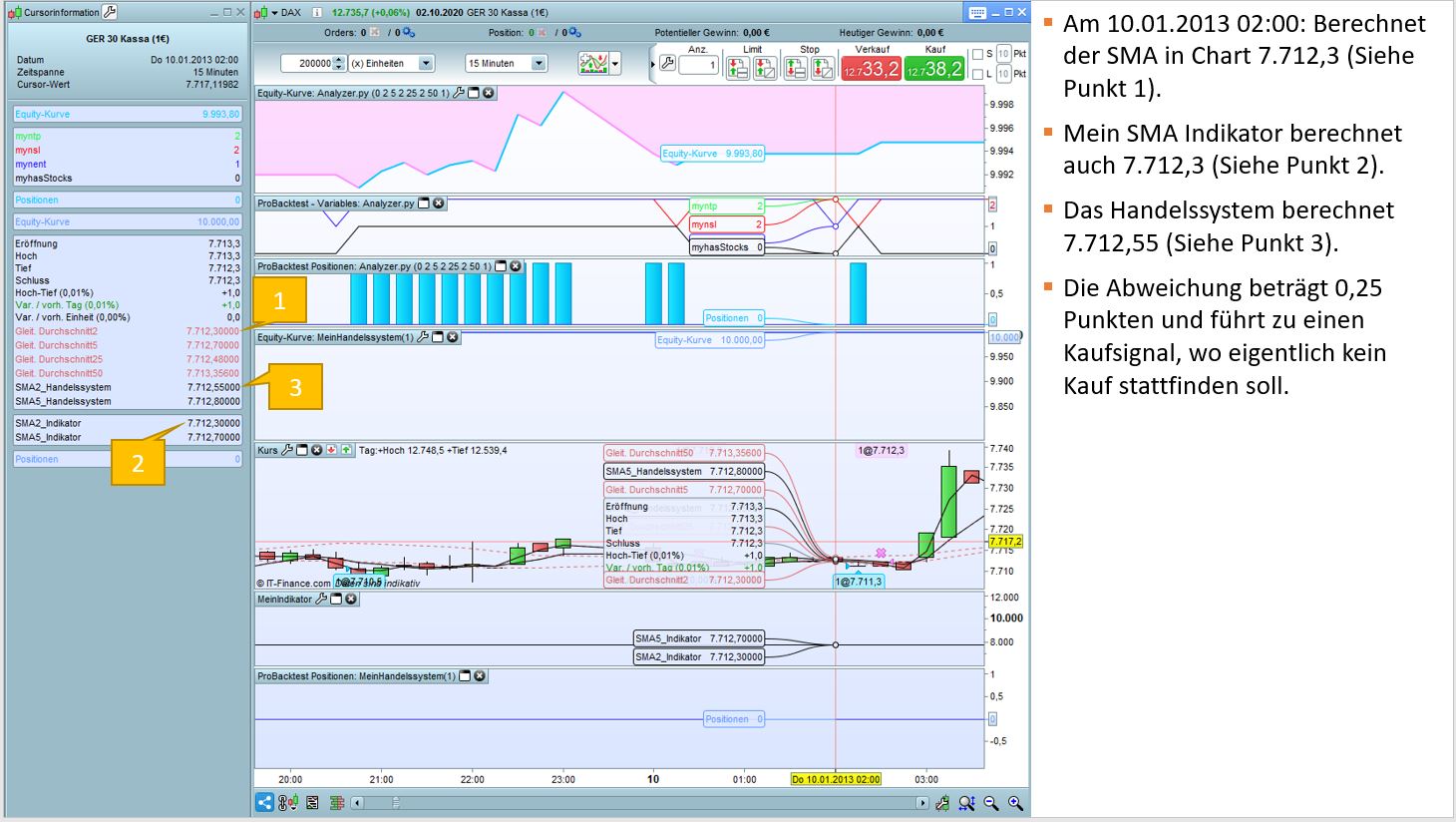Screen dimensions: 1456x822
Task: Select the SMA2_Handelssystem row in Cursorinformation
Action: [128, 387]
